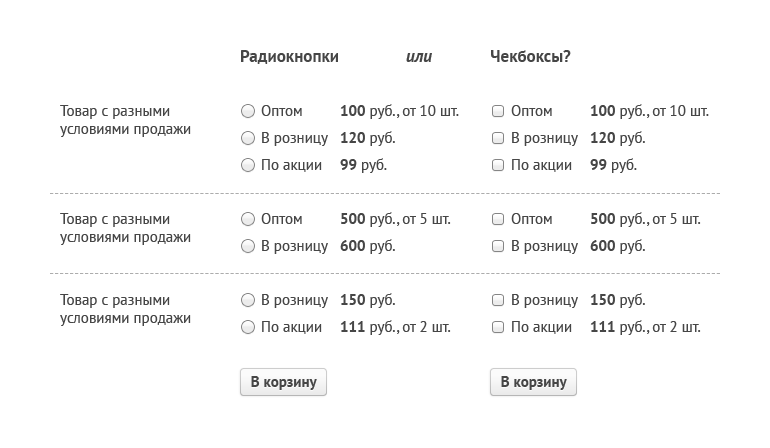Pick the По акции 111 руб. radio button
The height and width of the screenshot is (448, 770).
click(248, 327)
